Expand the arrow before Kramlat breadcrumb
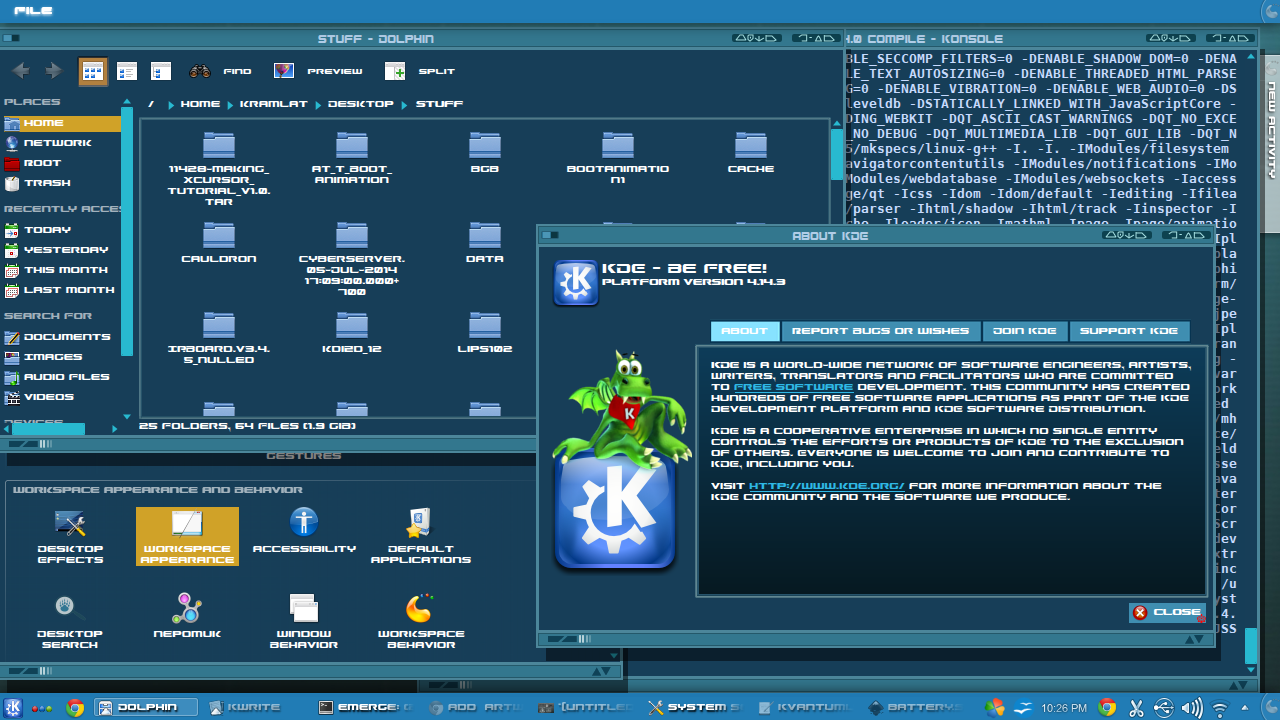The width and height of the screenshot is (1280, 720). (230, 104)
